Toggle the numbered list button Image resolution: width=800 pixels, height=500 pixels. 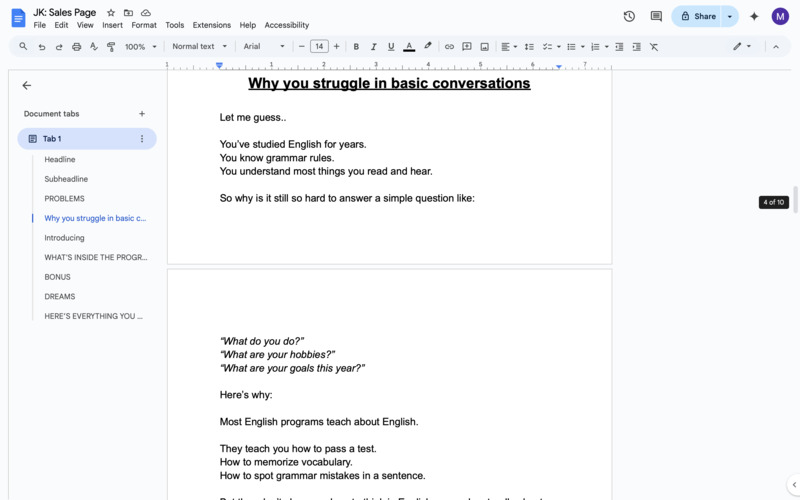(595, 47)
